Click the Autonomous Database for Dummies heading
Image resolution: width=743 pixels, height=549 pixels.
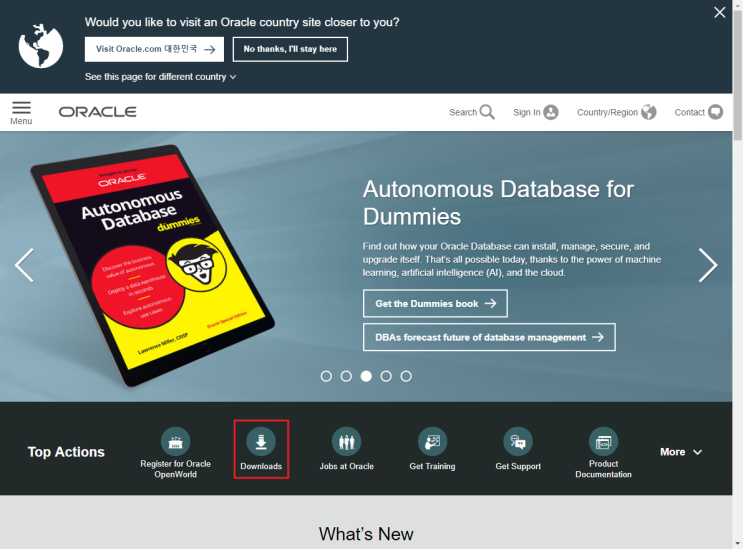point(498,203)
